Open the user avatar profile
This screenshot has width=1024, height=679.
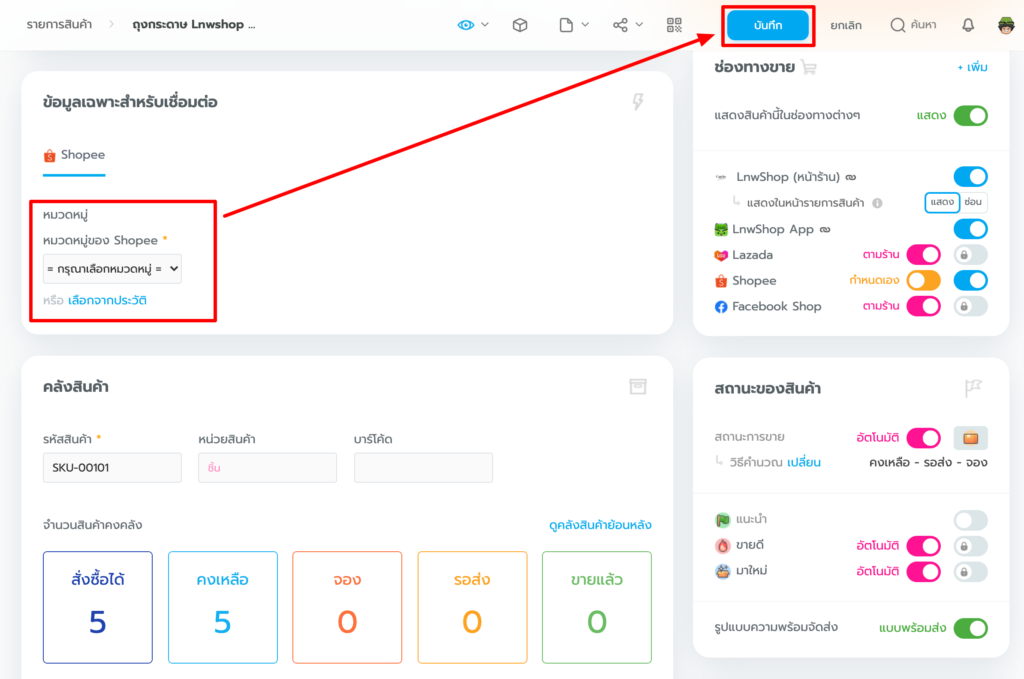click(x=1005, y=25)
